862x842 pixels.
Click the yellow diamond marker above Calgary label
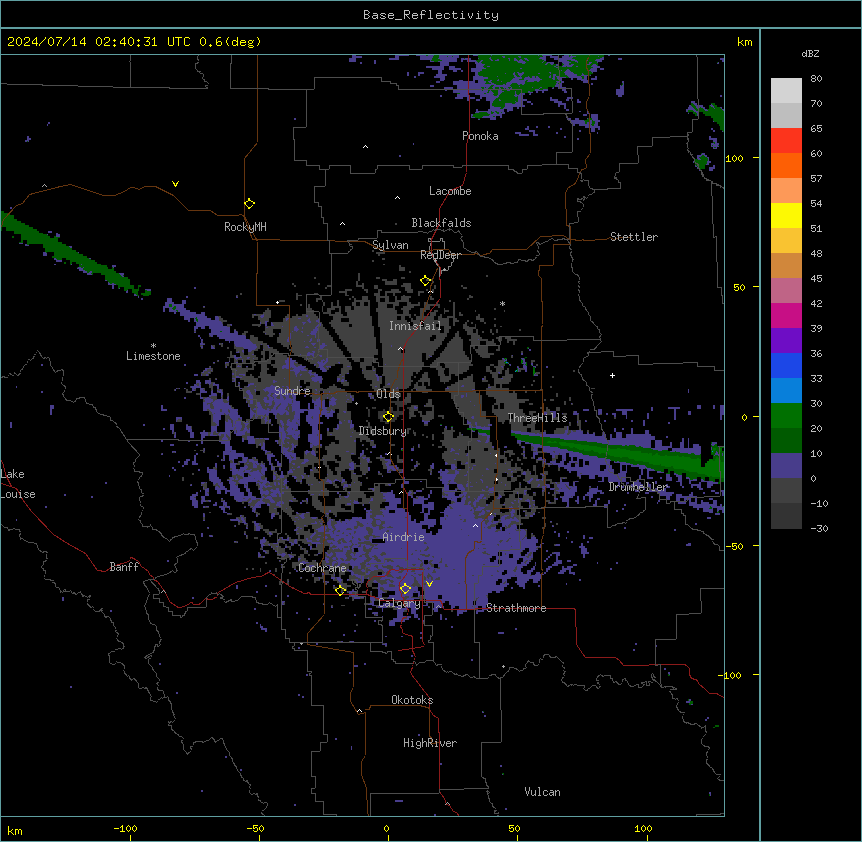[x=405, y=589]
